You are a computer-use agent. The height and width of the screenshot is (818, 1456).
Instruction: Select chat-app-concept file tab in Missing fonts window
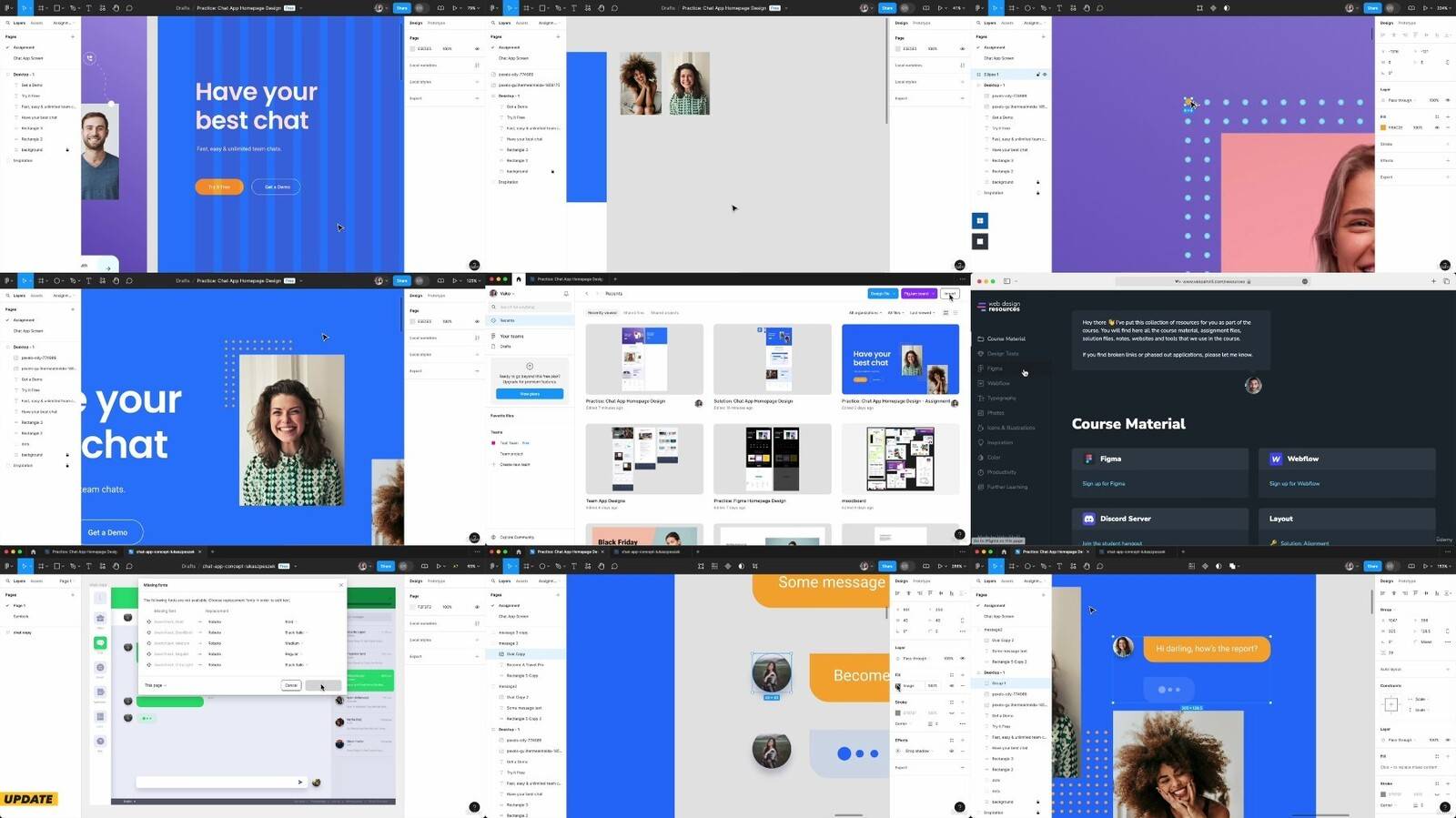click(x=167, y=551)
